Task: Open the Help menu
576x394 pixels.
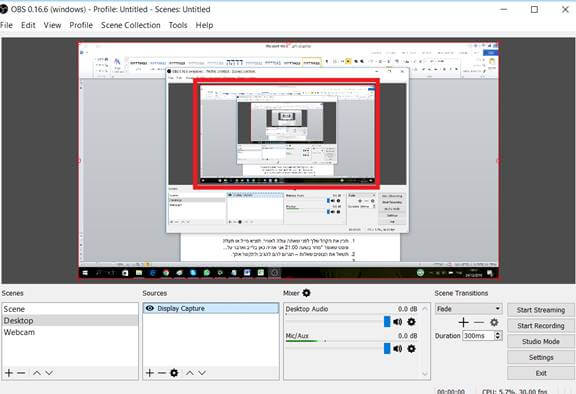Action: click(x=204, y=25)
